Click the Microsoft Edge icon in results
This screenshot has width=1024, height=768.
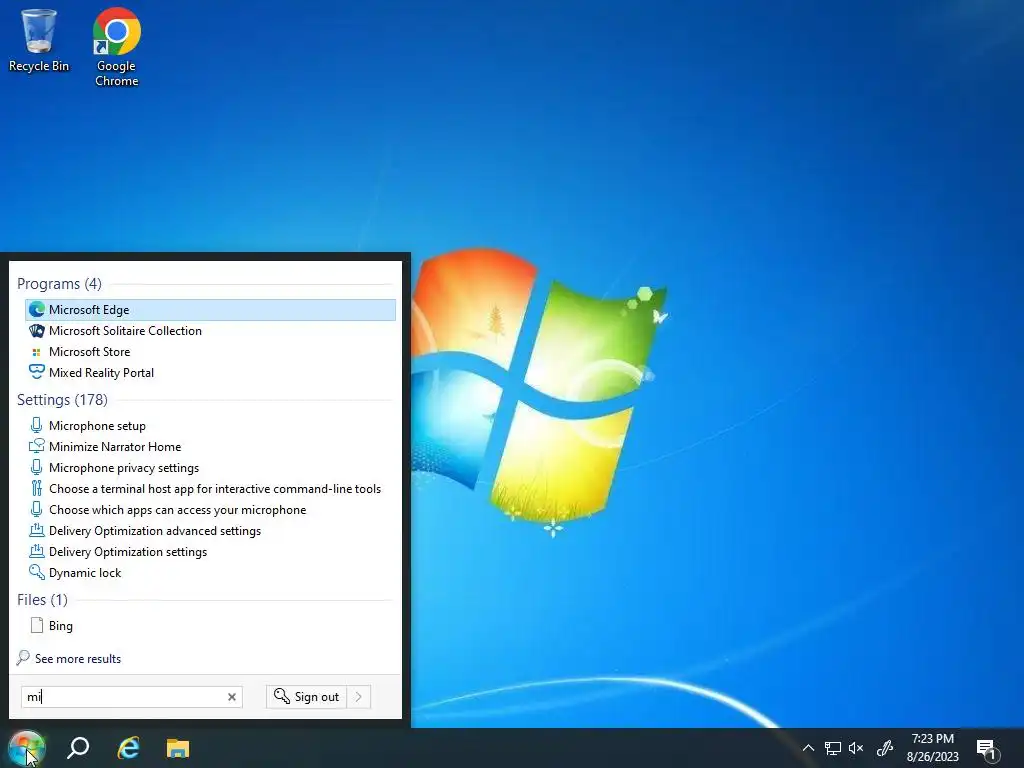pos(37,310)
